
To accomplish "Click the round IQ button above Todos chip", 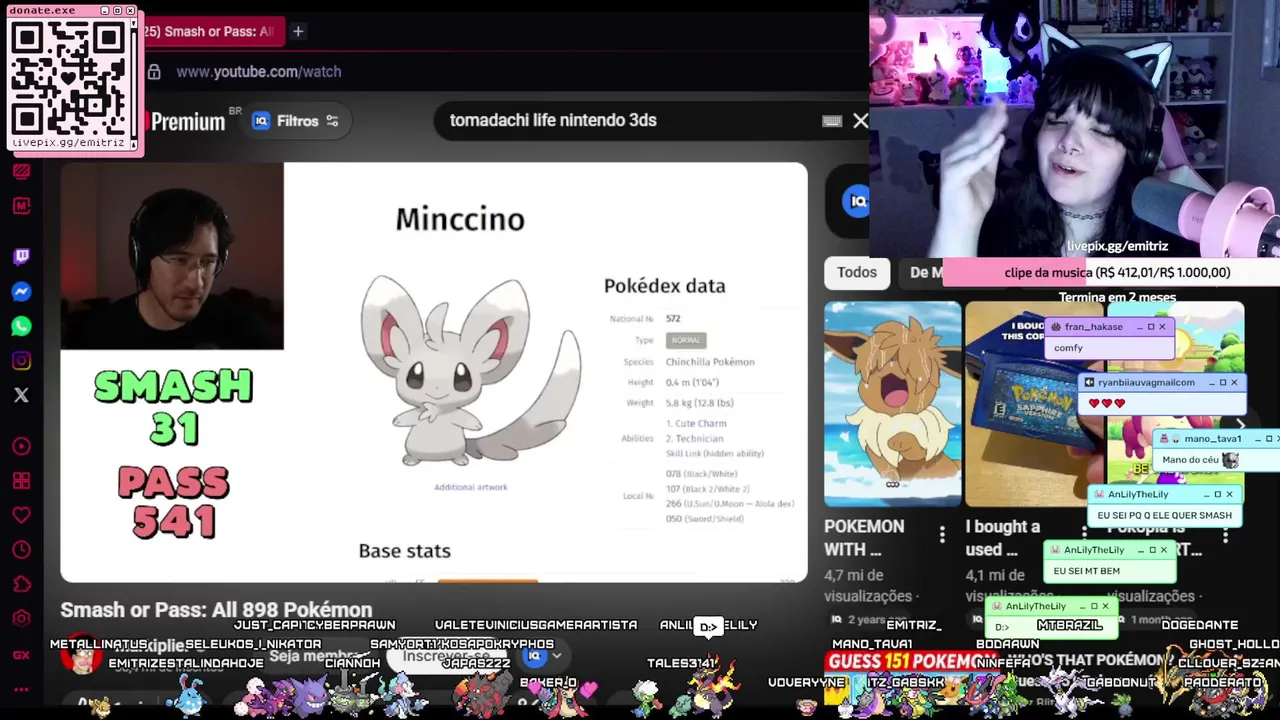I will coord(856,201).
